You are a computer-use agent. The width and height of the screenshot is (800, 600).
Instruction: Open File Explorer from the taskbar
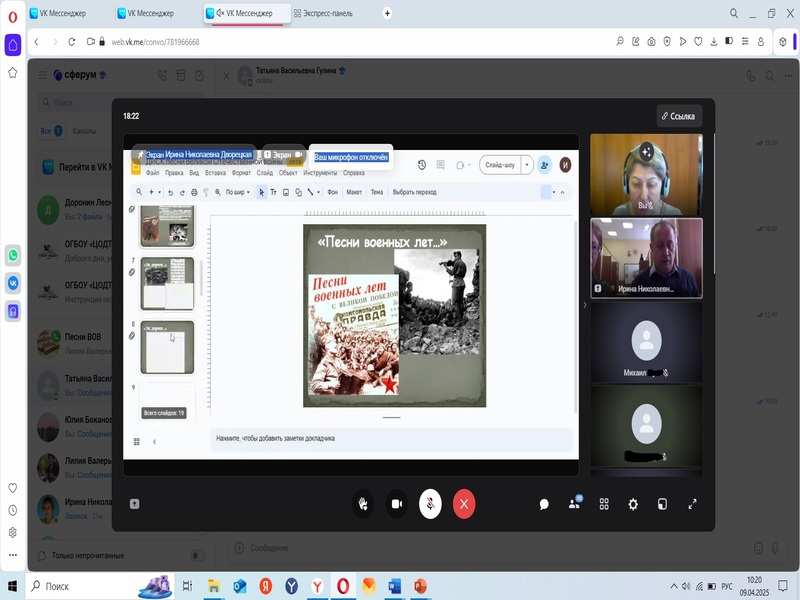[x=213, y=586]
